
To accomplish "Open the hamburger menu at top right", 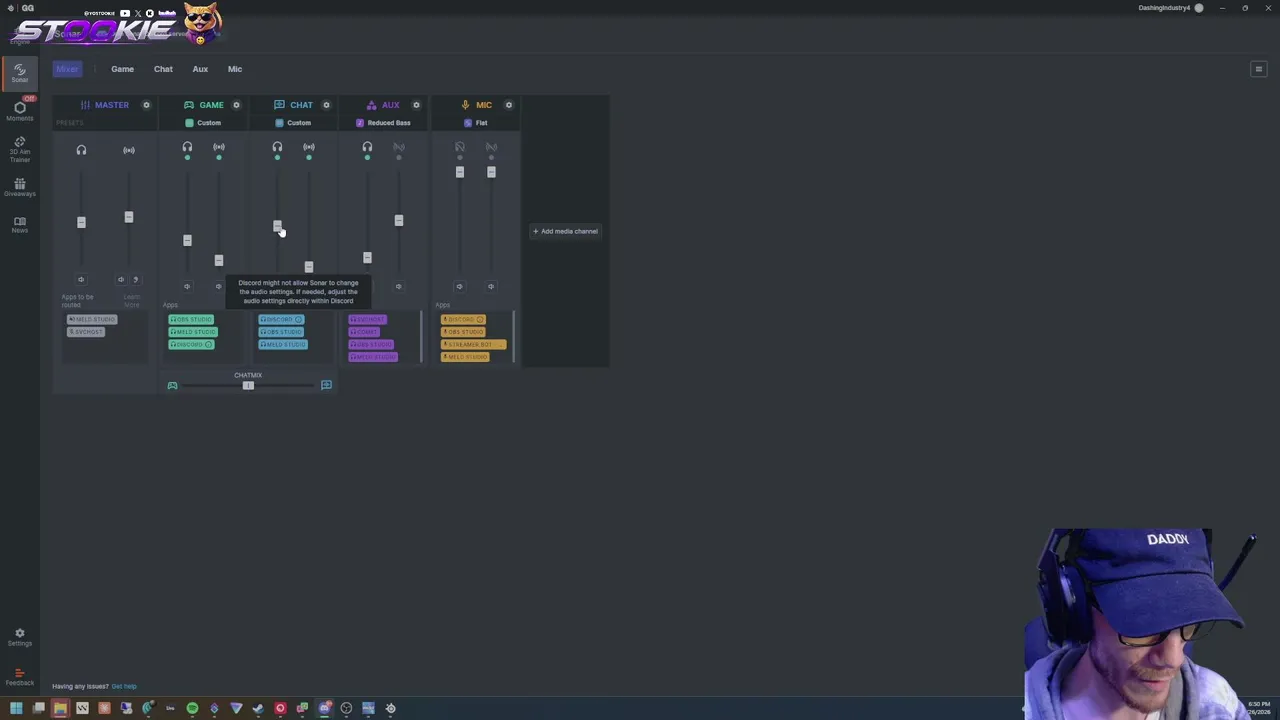I will coord(1259,69).
